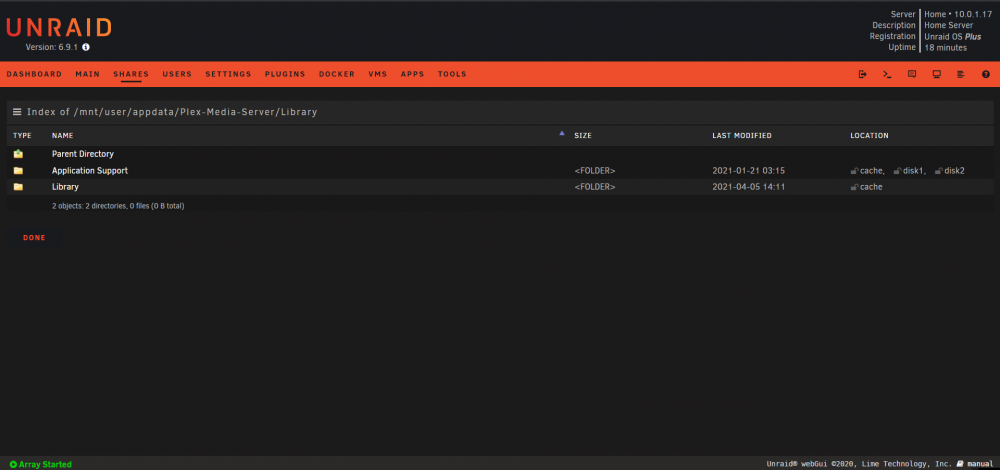
Task: Sort by the Last Modified column header
Action: tap(742, 136)
